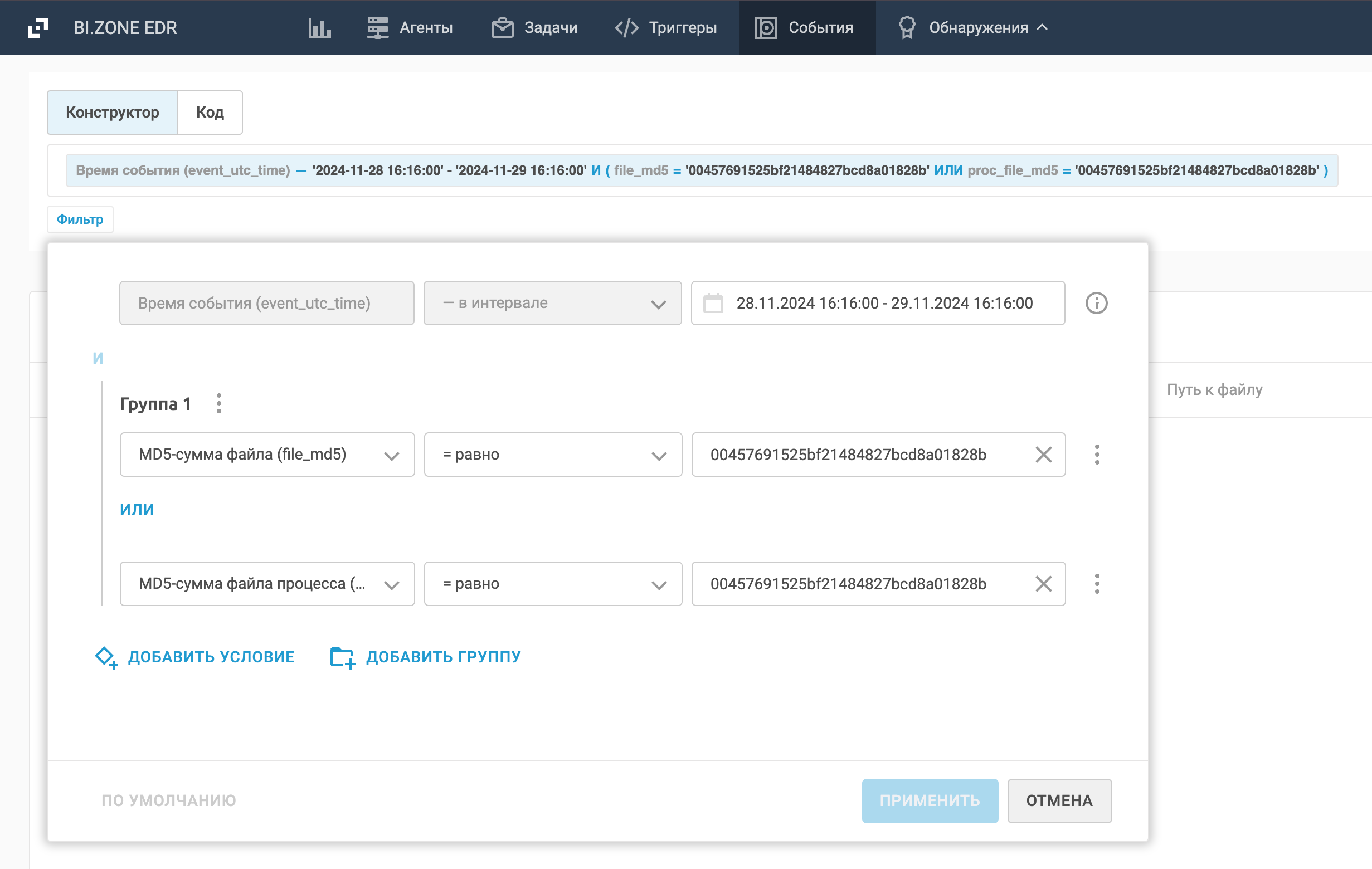Switch to Код mode

(210, 112)
